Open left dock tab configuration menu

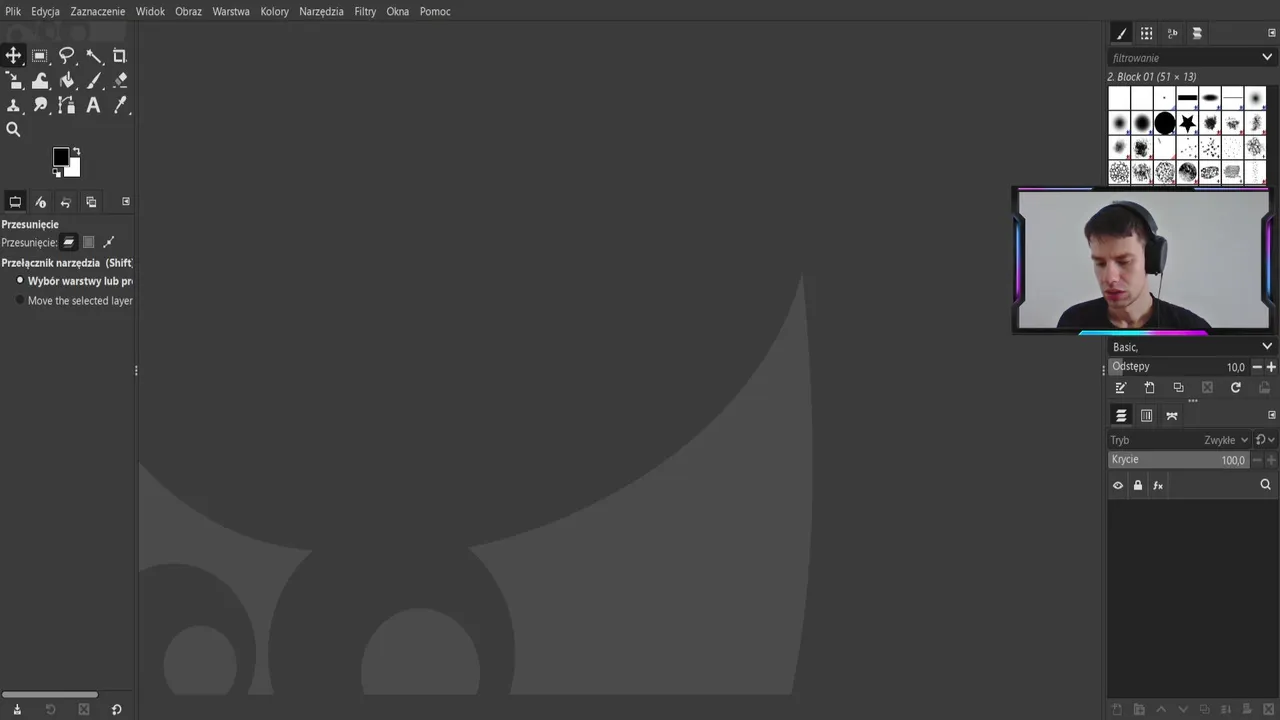click(126, 202)
